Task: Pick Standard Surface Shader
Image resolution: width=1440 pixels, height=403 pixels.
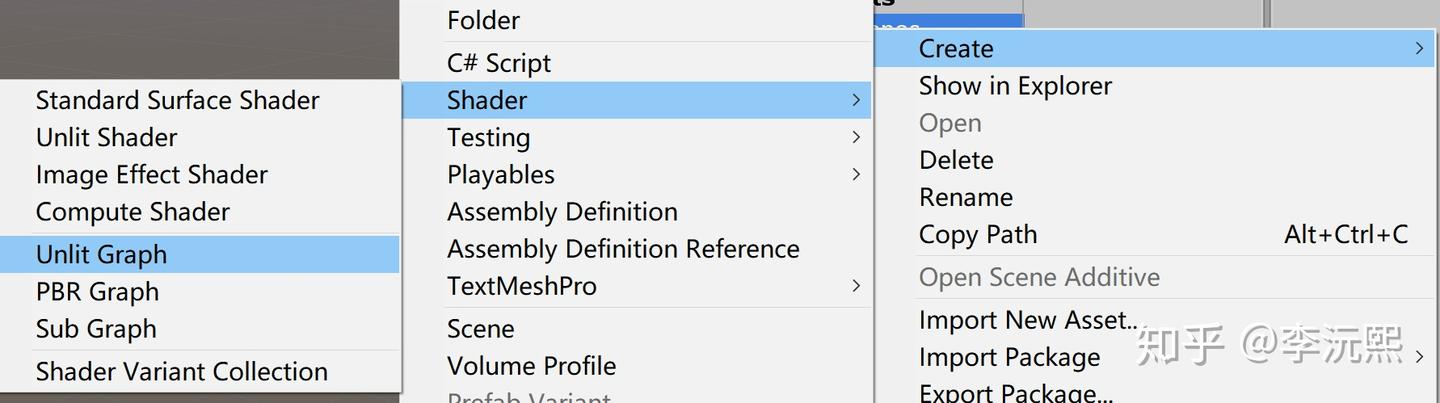Action: 177,100
